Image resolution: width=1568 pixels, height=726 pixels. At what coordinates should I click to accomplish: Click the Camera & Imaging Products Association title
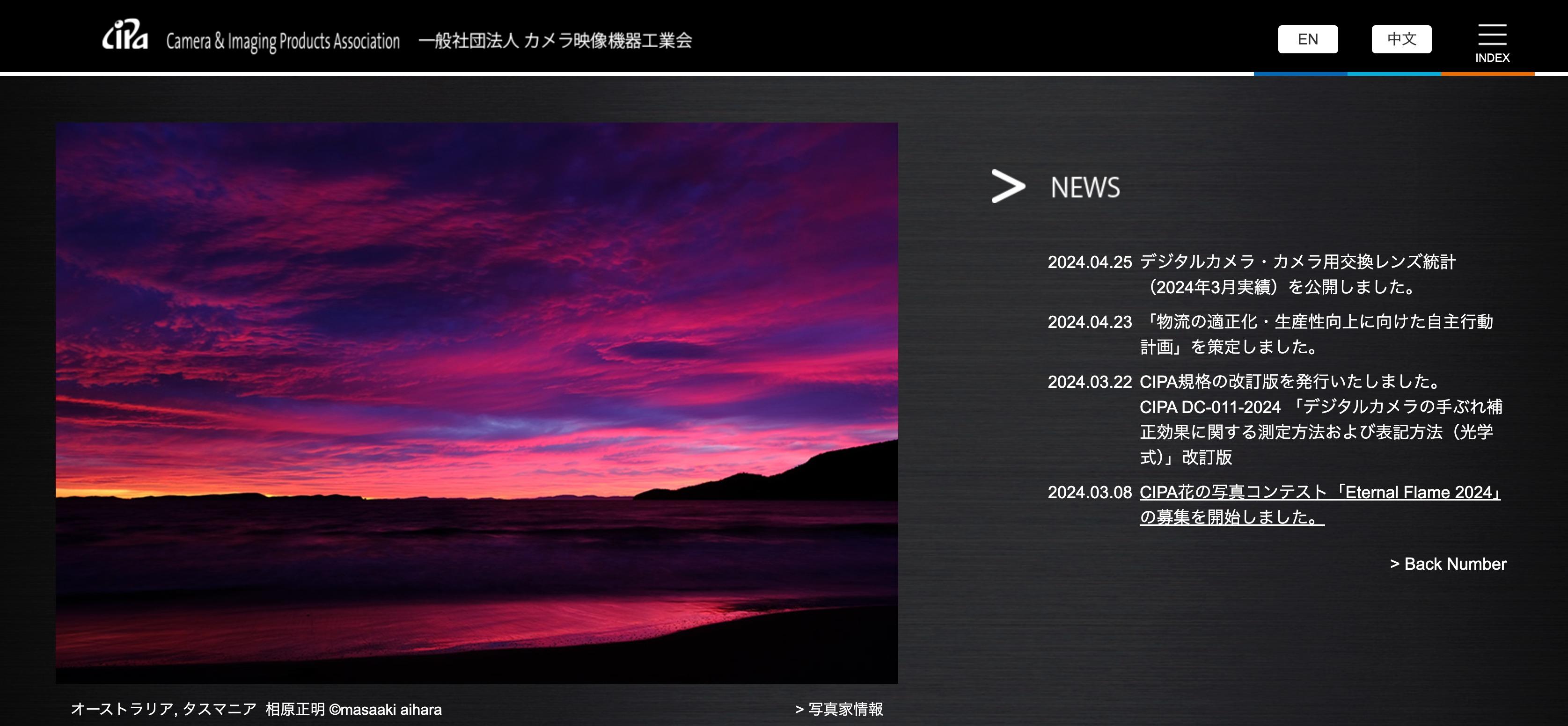(282, 41)
